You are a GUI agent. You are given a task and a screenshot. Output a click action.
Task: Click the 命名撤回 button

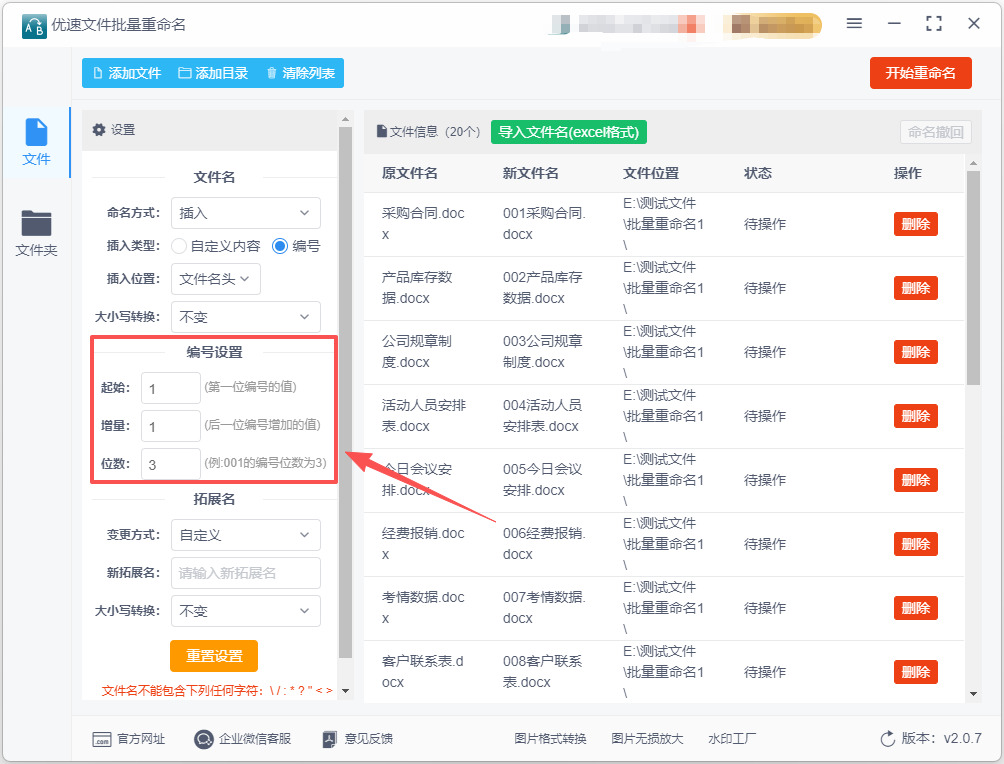935,132
